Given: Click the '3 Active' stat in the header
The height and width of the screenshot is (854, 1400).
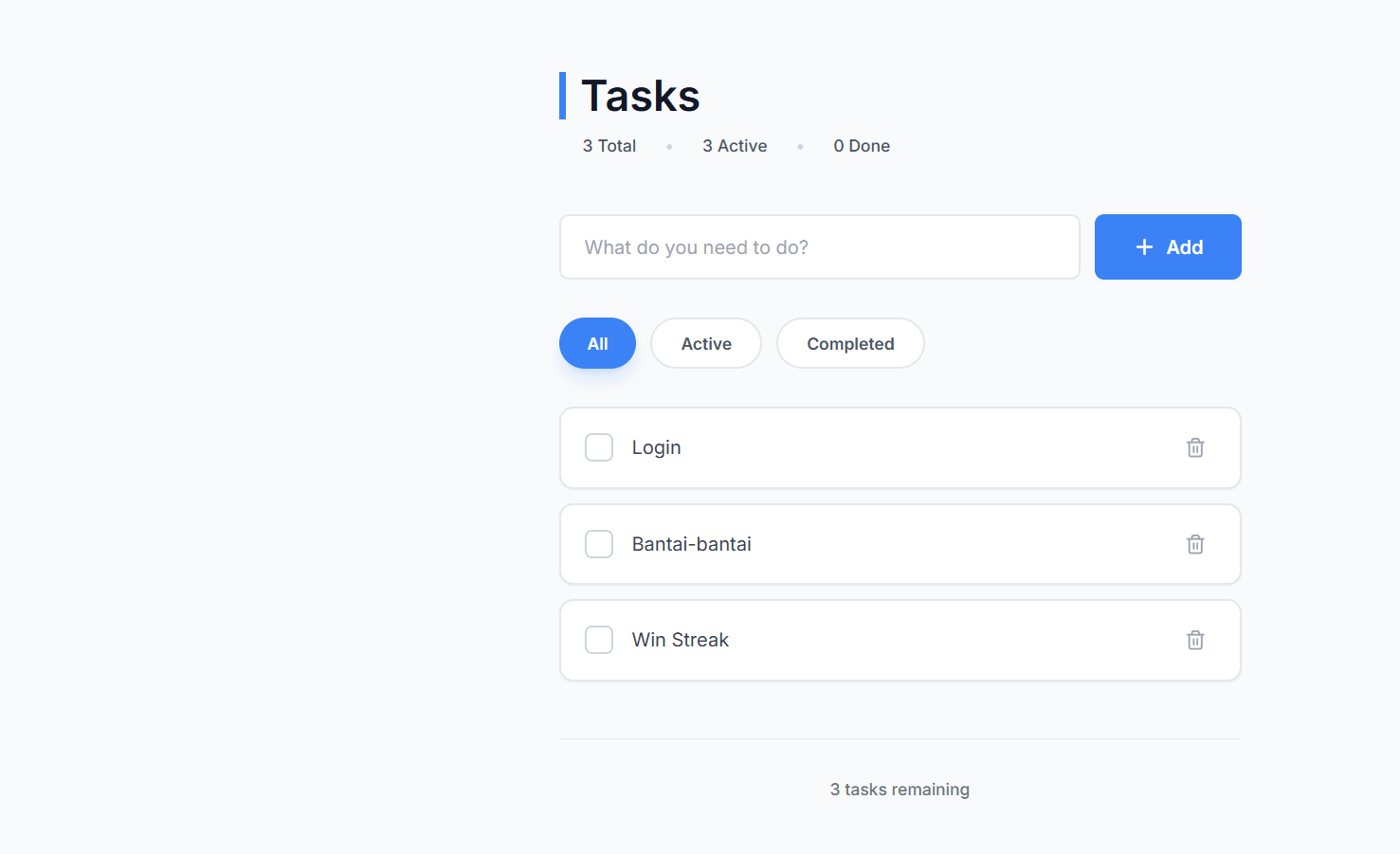Looking at the screenshot, I should [x=735, y=146].
